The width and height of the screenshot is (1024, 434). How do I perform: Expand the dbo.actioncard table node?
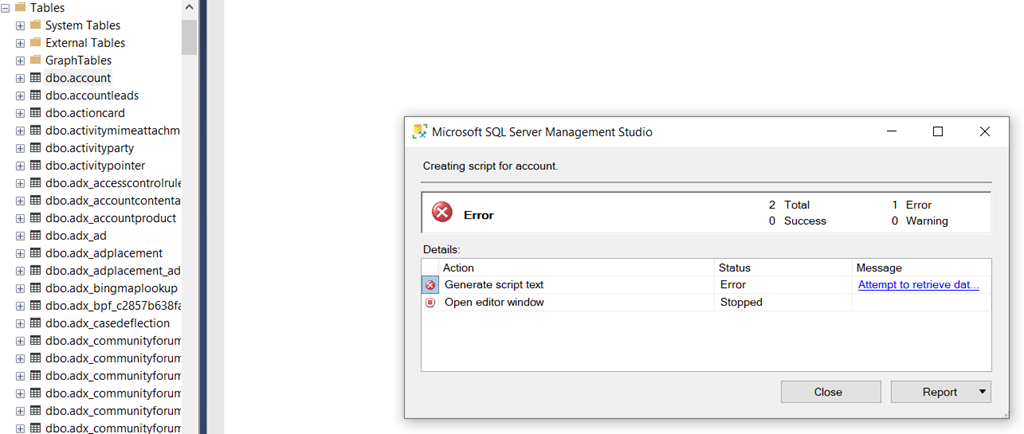pyautogui.click(x=20, y=114)
